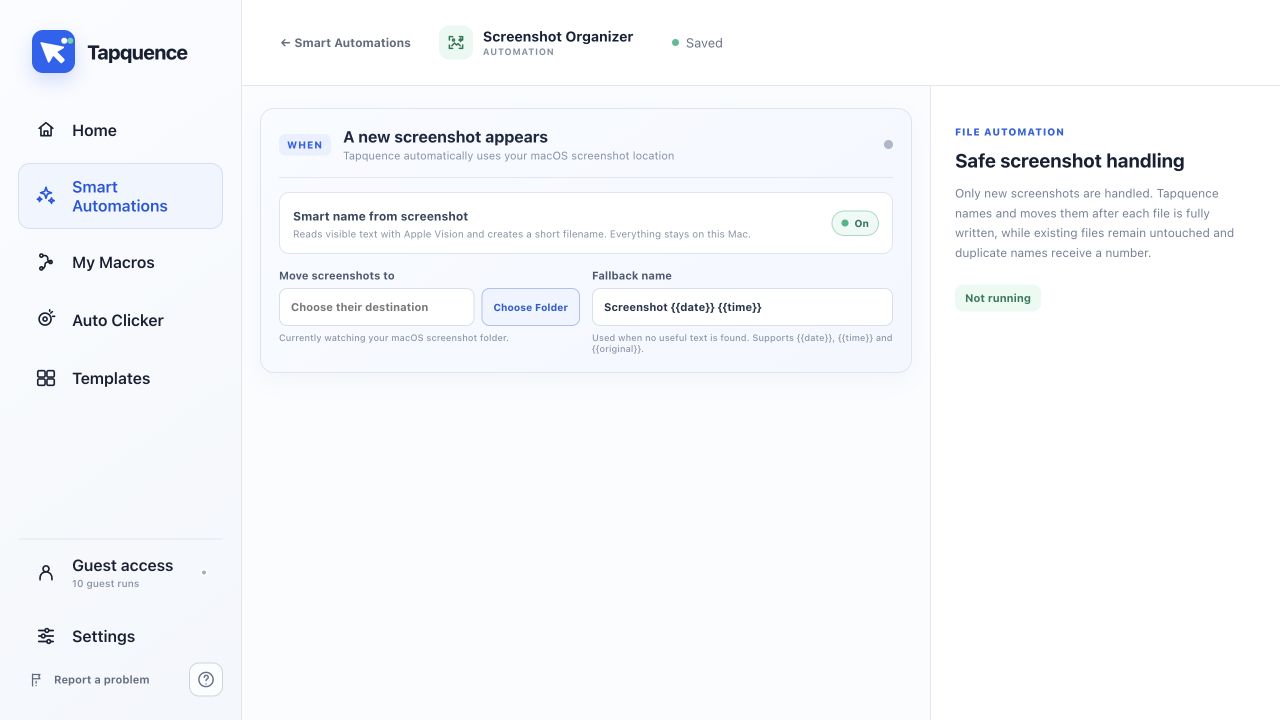Click the small dot beside Guest access

tap(204, 573)
